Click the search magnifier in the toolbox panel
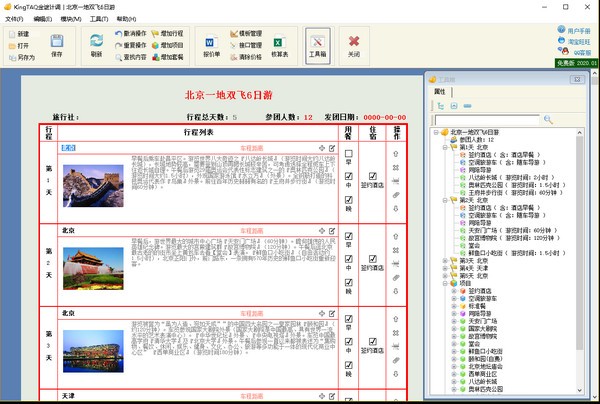Screen dimensions: 600x404 [548, 120]
